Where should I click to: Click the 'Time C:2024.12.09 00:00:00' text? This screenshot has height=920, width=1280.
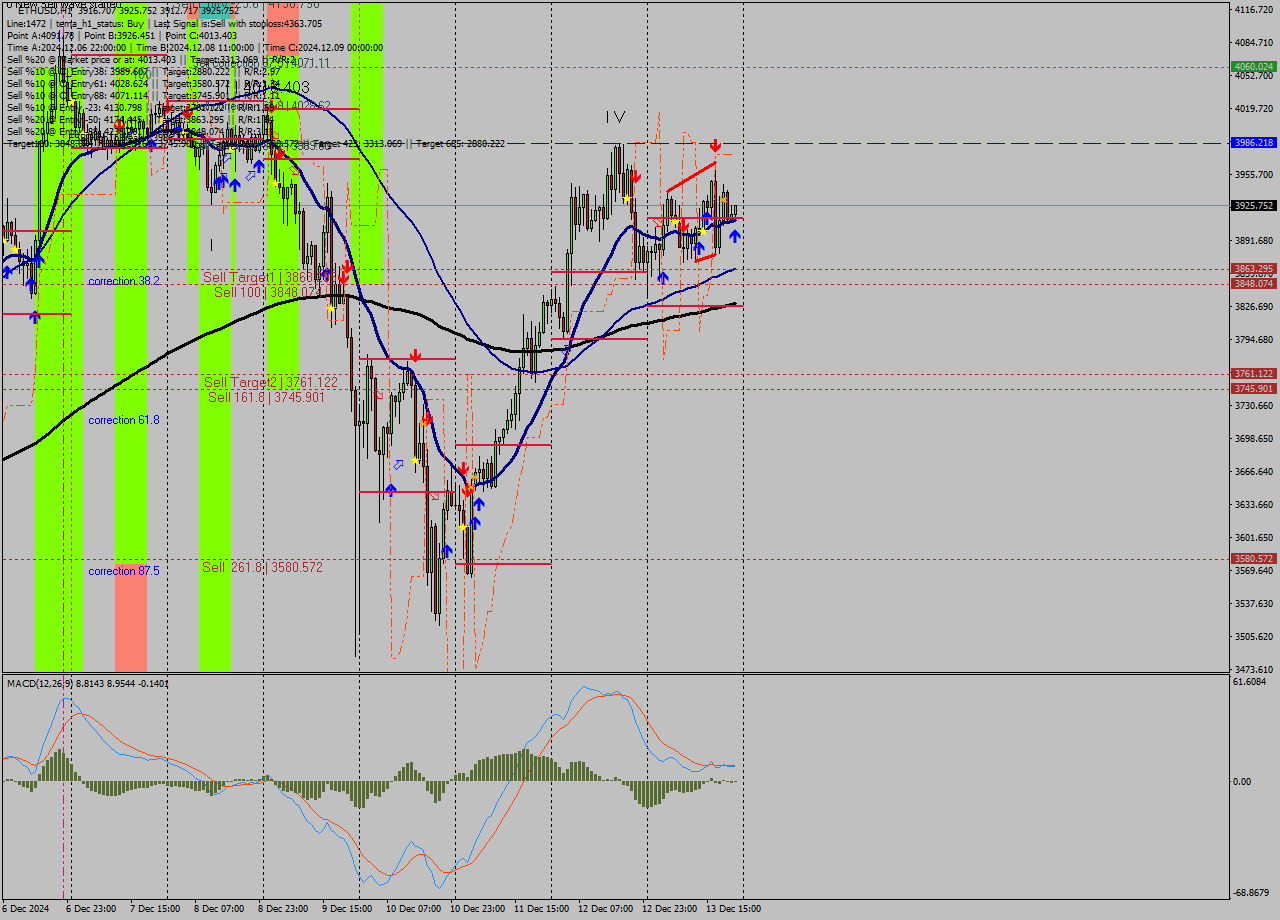(324, 47)
